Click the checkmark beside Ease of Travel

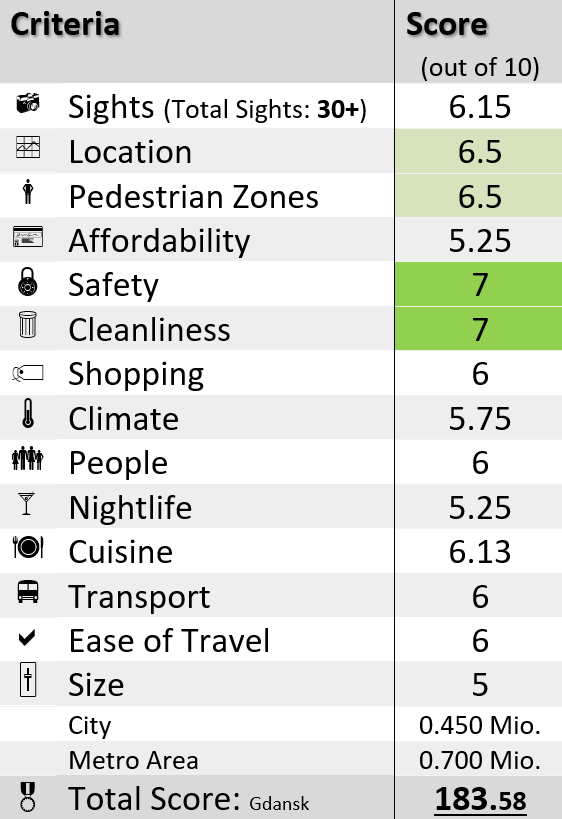(x=27, y=637)
